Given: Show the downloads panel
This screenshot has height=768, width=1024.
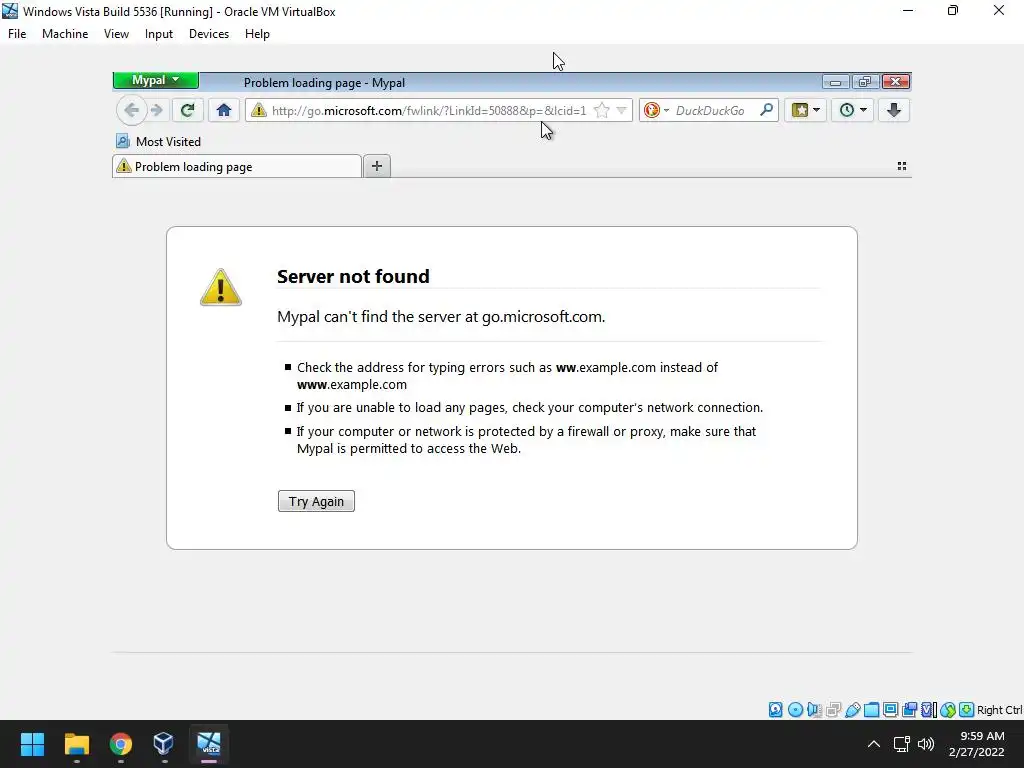Looking at the screenshot, I should 893,110.
